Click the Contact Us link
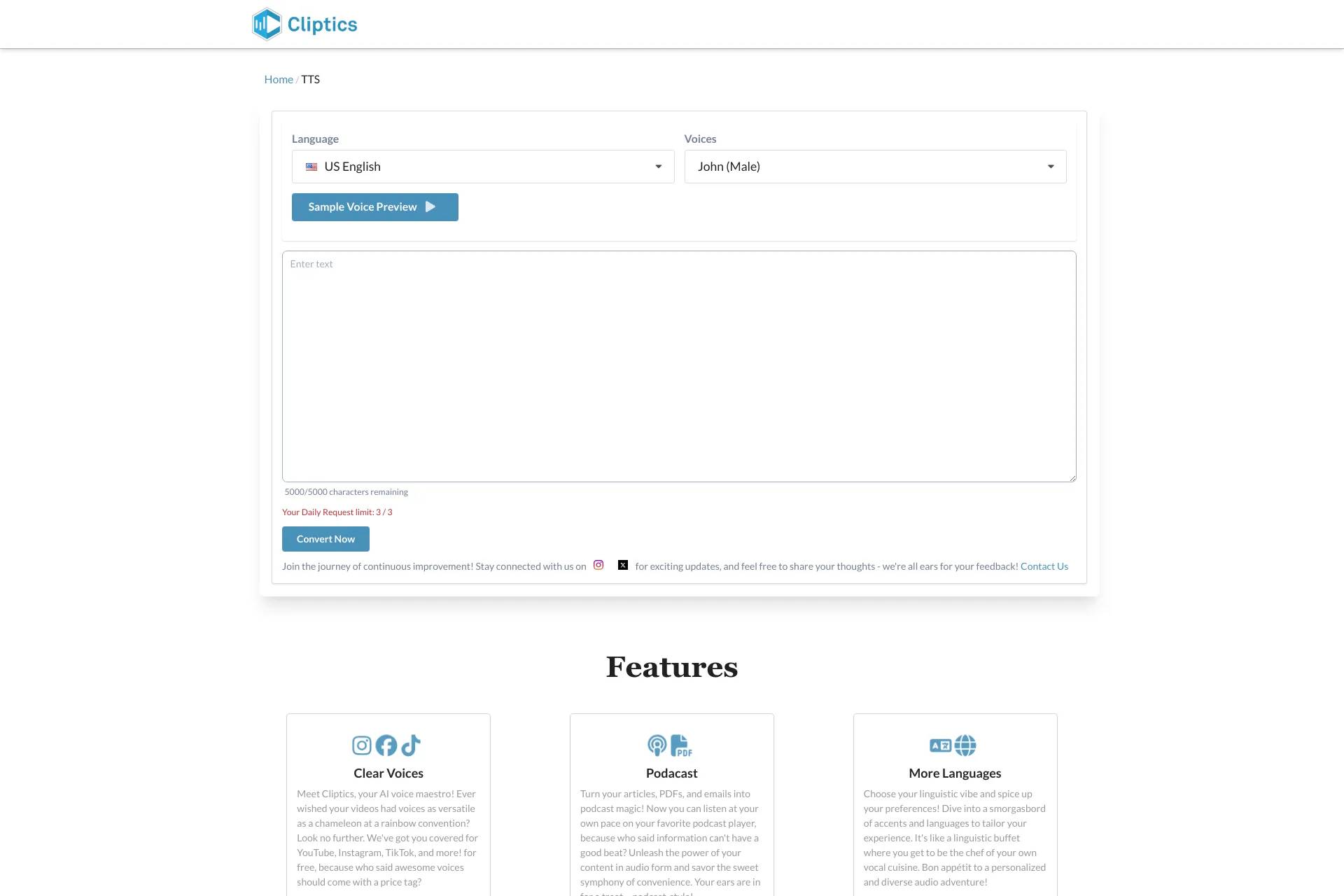 [1044, 565]
